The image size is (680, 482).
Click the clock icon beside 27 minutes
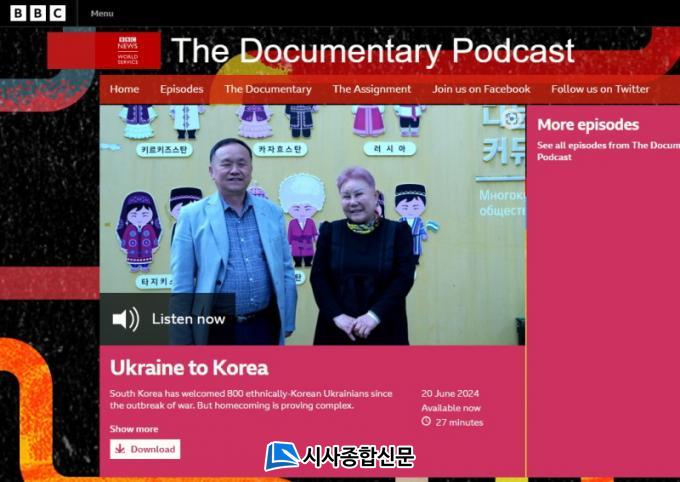click(426, 422)
